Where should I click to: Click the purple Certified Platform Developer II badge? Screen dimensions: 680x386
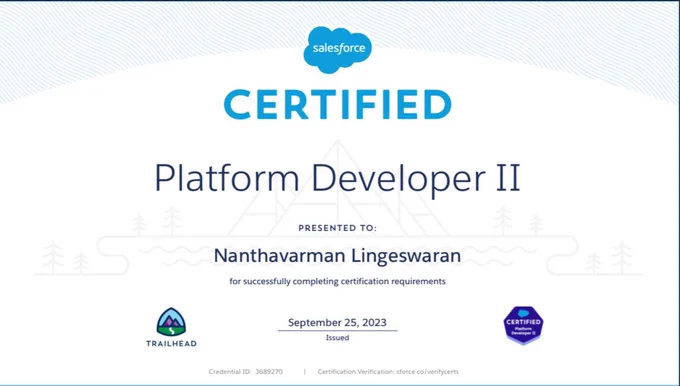[523, 325]
